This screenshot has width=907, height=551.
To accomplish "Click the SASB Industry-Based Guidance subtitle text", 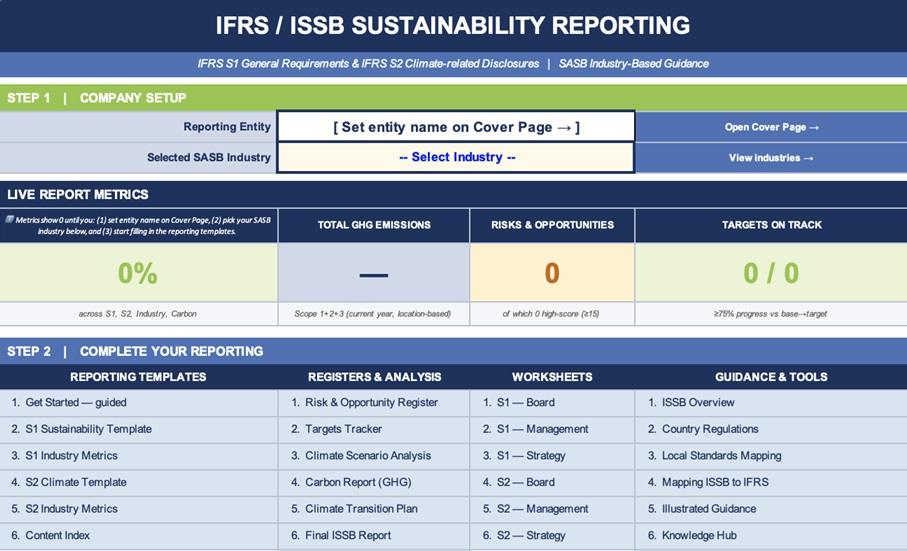I will point(633,64).
